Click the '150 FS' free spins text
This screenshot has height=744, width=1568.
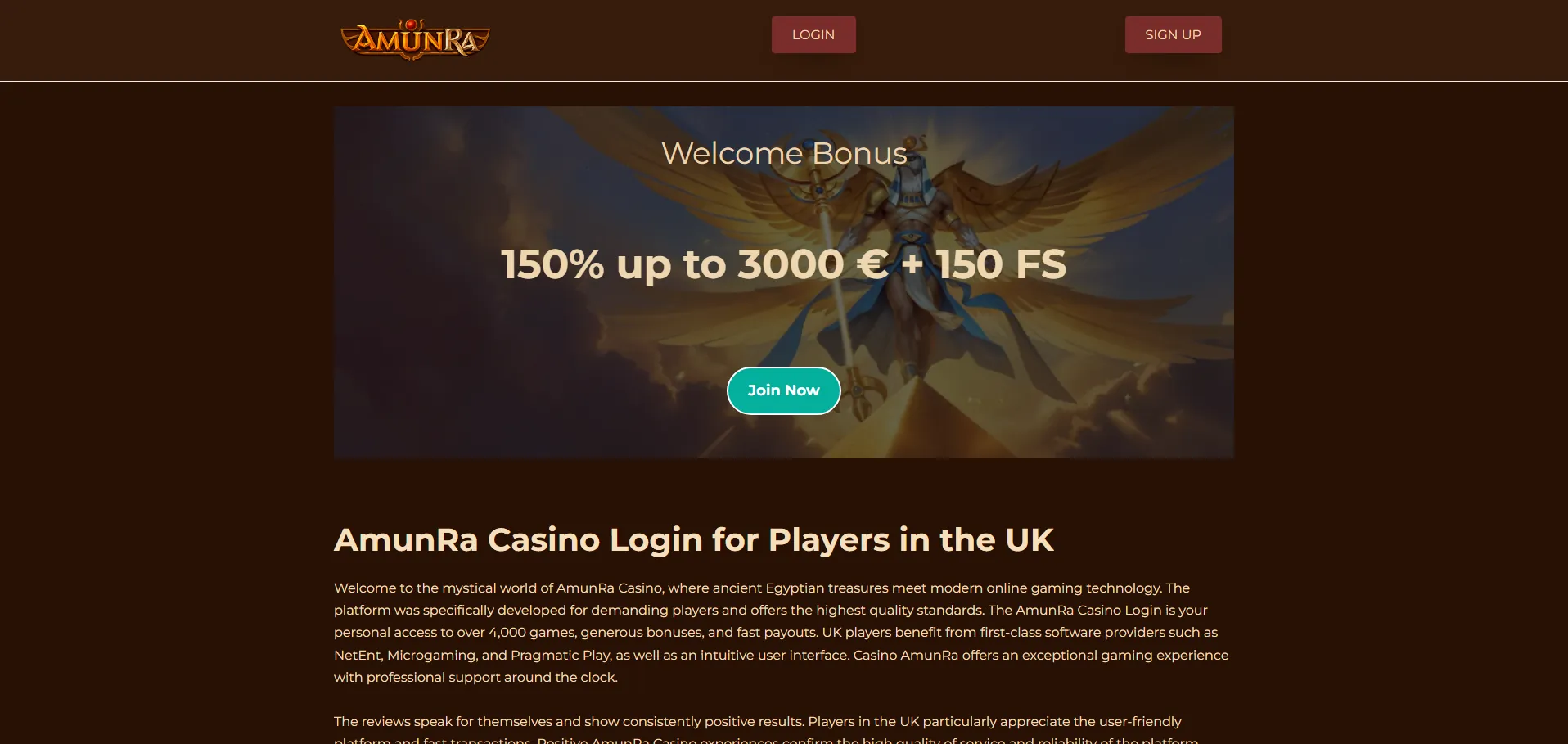pos(1001,264)
